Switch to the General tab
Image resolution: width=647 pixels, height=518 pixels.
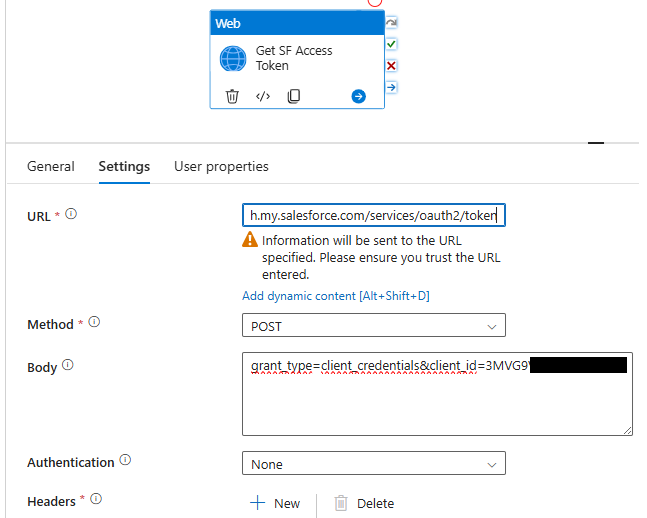click(x=50, y=166)
